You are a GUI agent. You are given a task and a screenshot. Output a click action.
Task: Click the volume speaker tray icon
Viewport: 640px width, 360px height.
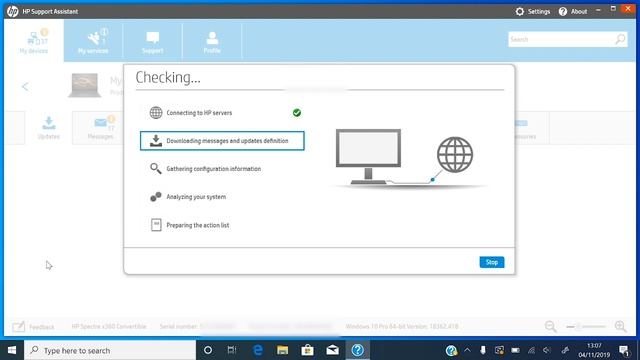(547, 350)
